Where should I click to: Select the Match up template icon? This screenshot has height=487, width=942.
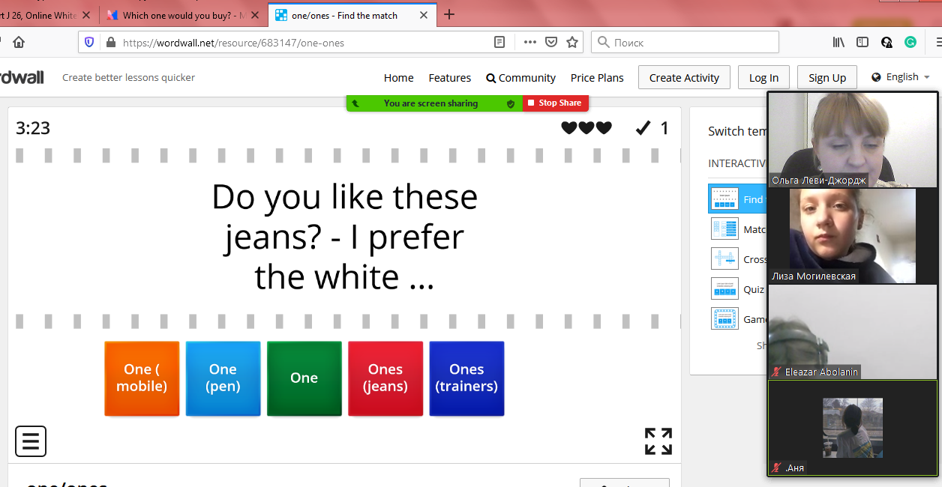click(x=724, y=229)
